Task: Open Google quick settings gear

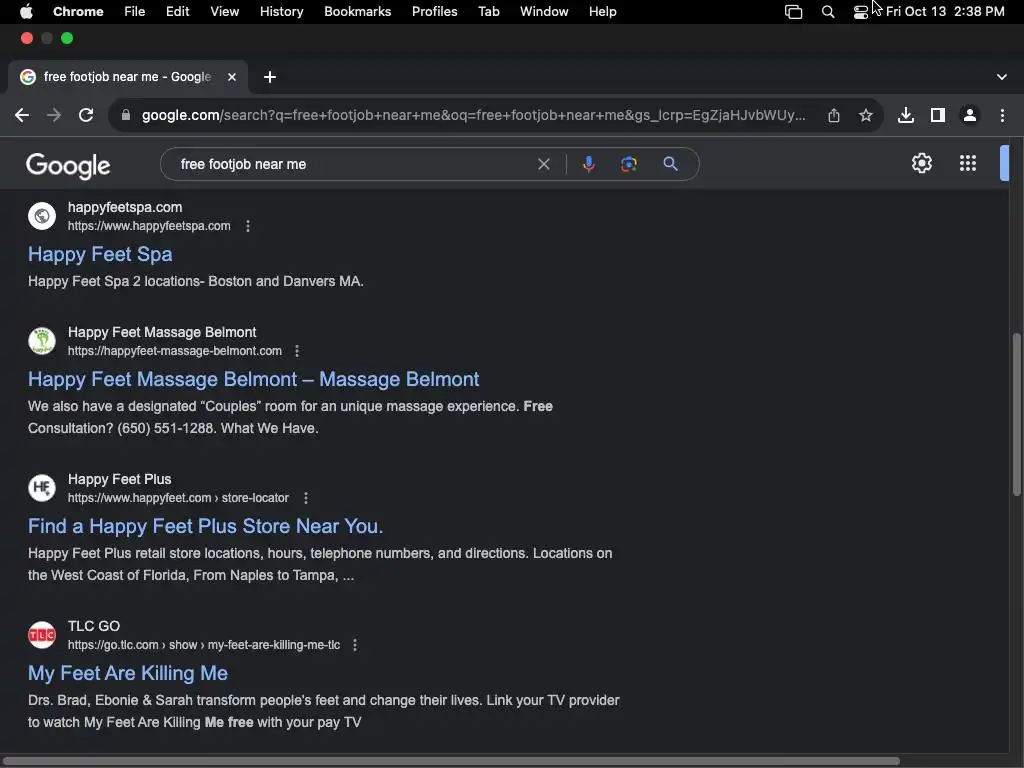Action: coord(921,163)
